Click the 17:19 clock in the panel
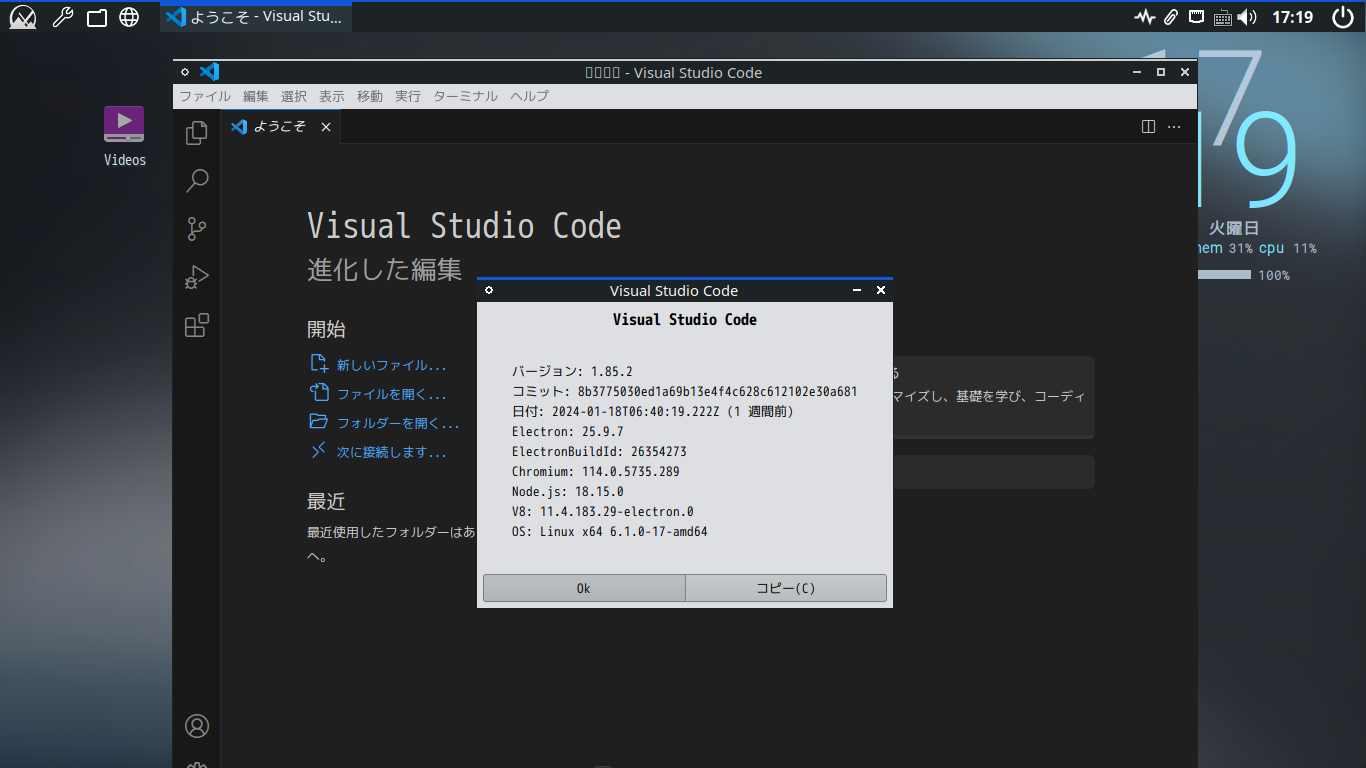Viewport: 1366px width, 768px height. point(1293,17)
